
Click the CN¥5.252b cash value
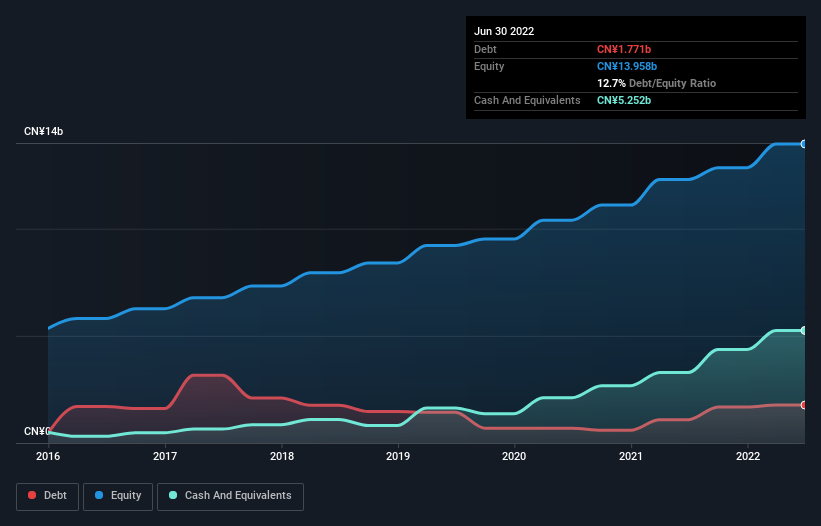click(x=624, y=100)
